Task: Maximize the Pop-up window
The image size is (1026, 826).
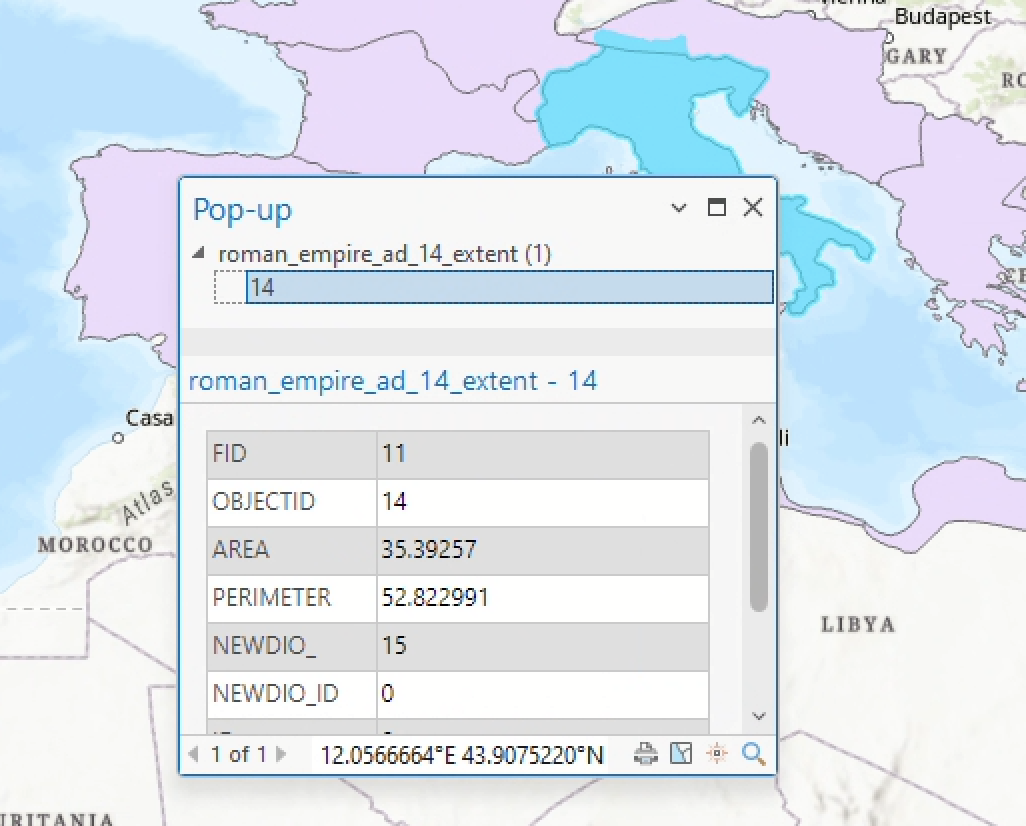Action: pyautogui.click(x=716, y=208)
